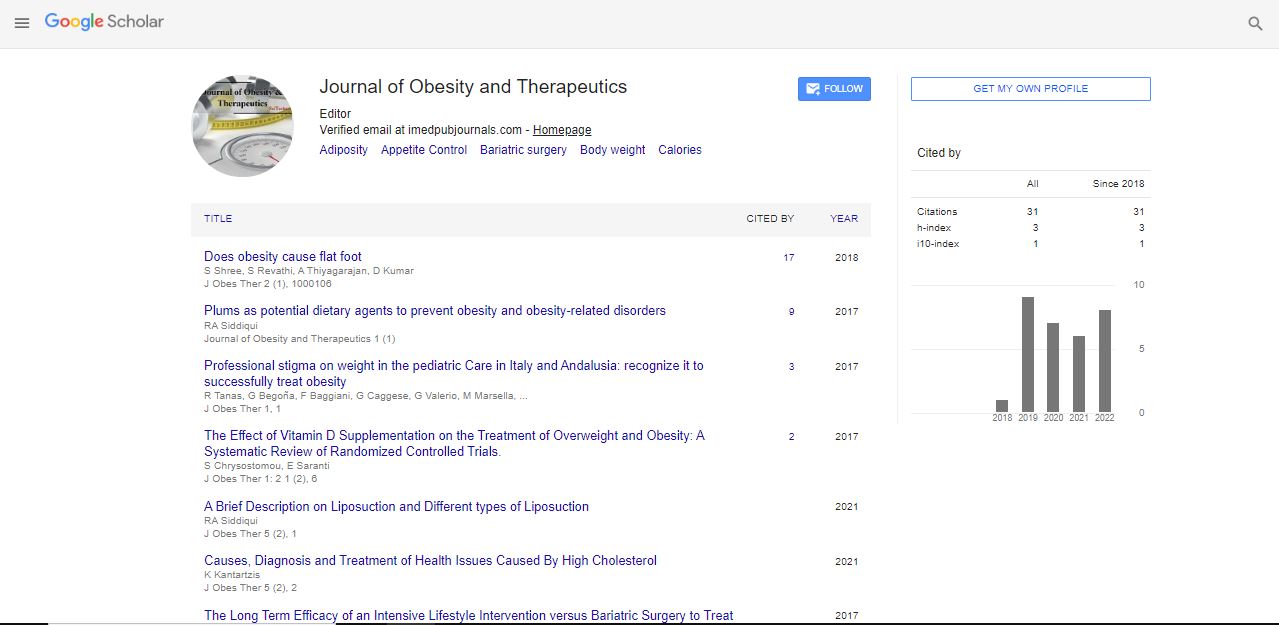The image size is (1279, 625).
Task: Click the Since 2018 column header
Action: click(1118, 184)
